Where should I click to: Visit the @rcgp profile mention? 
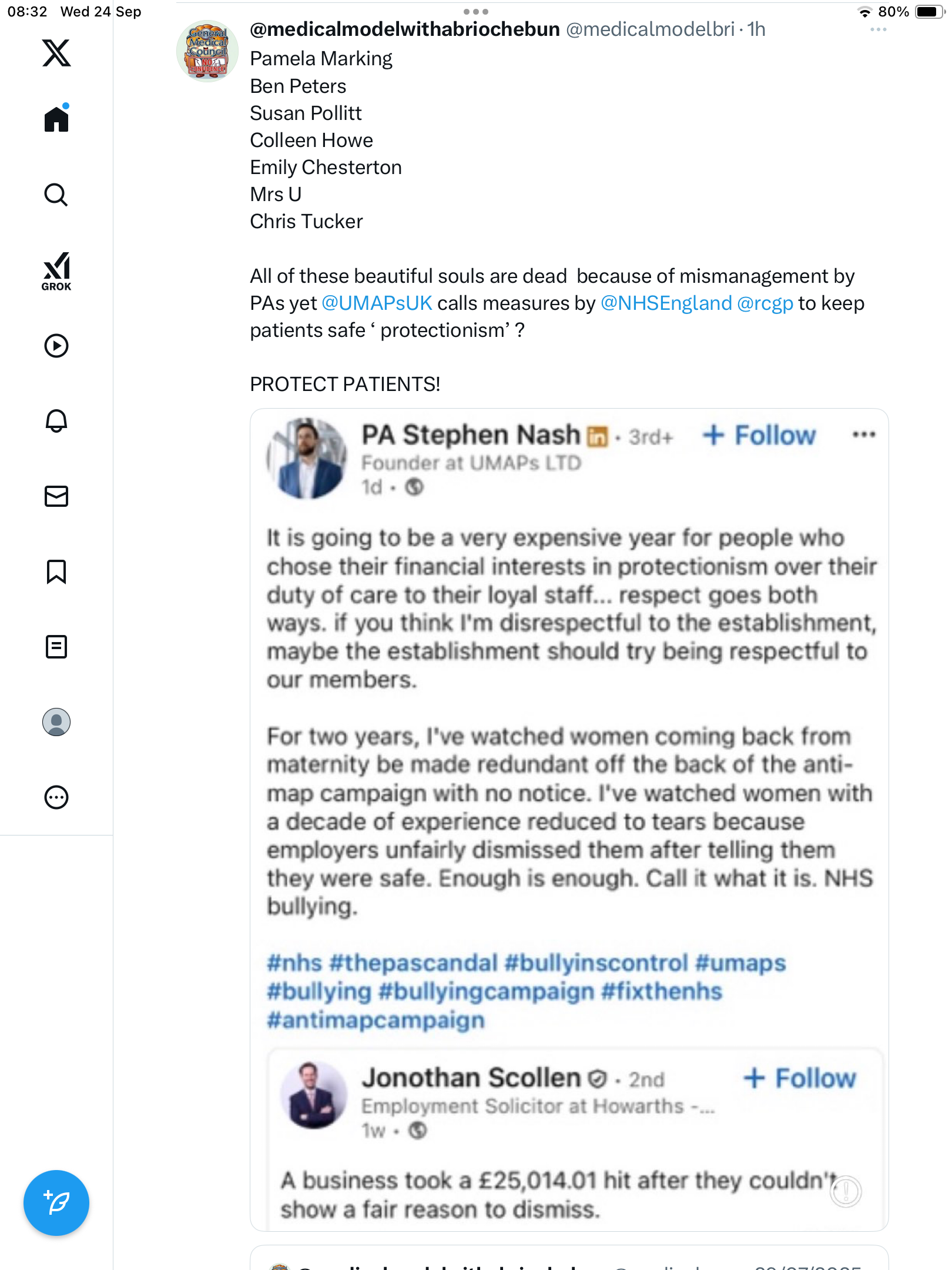765,303
